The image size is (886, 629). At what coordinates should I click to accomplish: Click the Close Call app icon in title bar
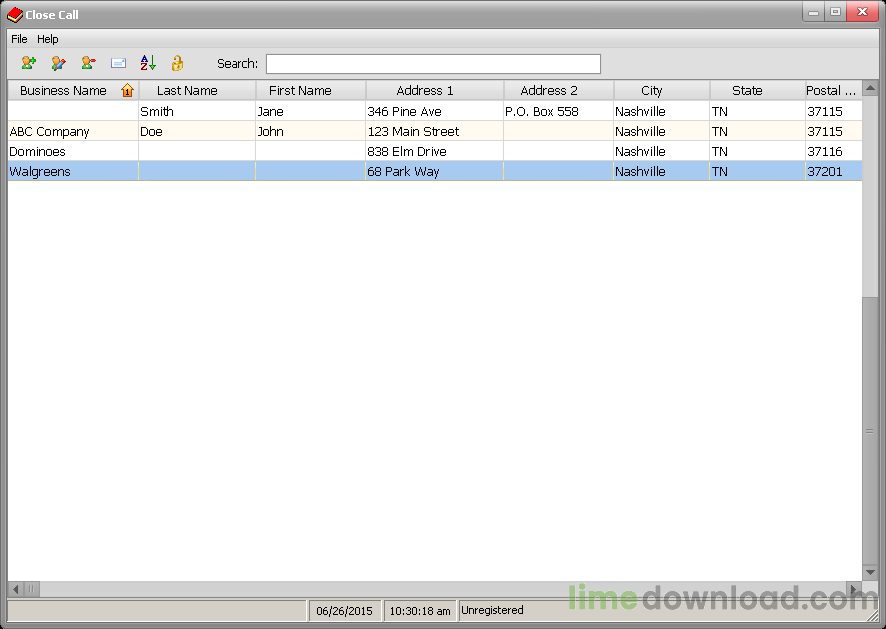[x=15, y=15]
